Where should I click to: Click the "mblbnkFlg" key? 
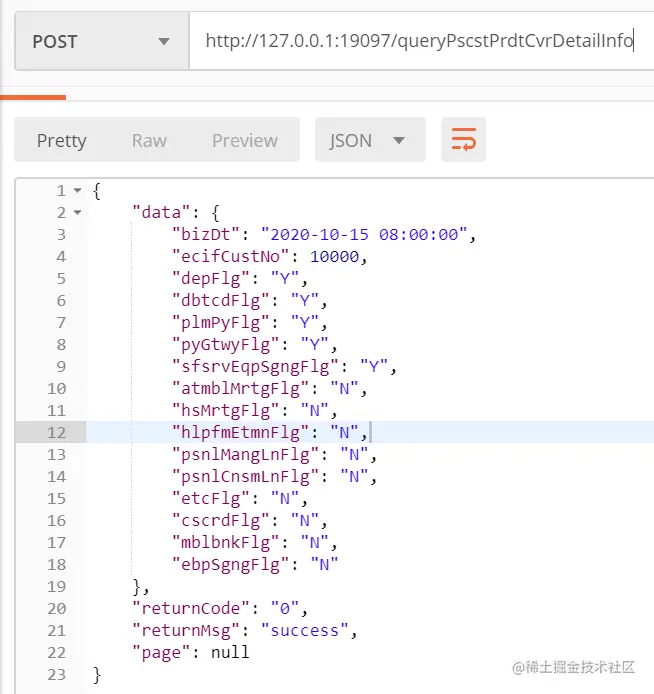[226, 543]
